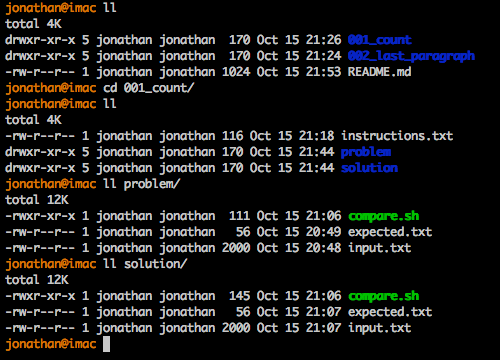Click the blue solution directory entry
The image size is (500, 360).
click(x=369, y=168)
